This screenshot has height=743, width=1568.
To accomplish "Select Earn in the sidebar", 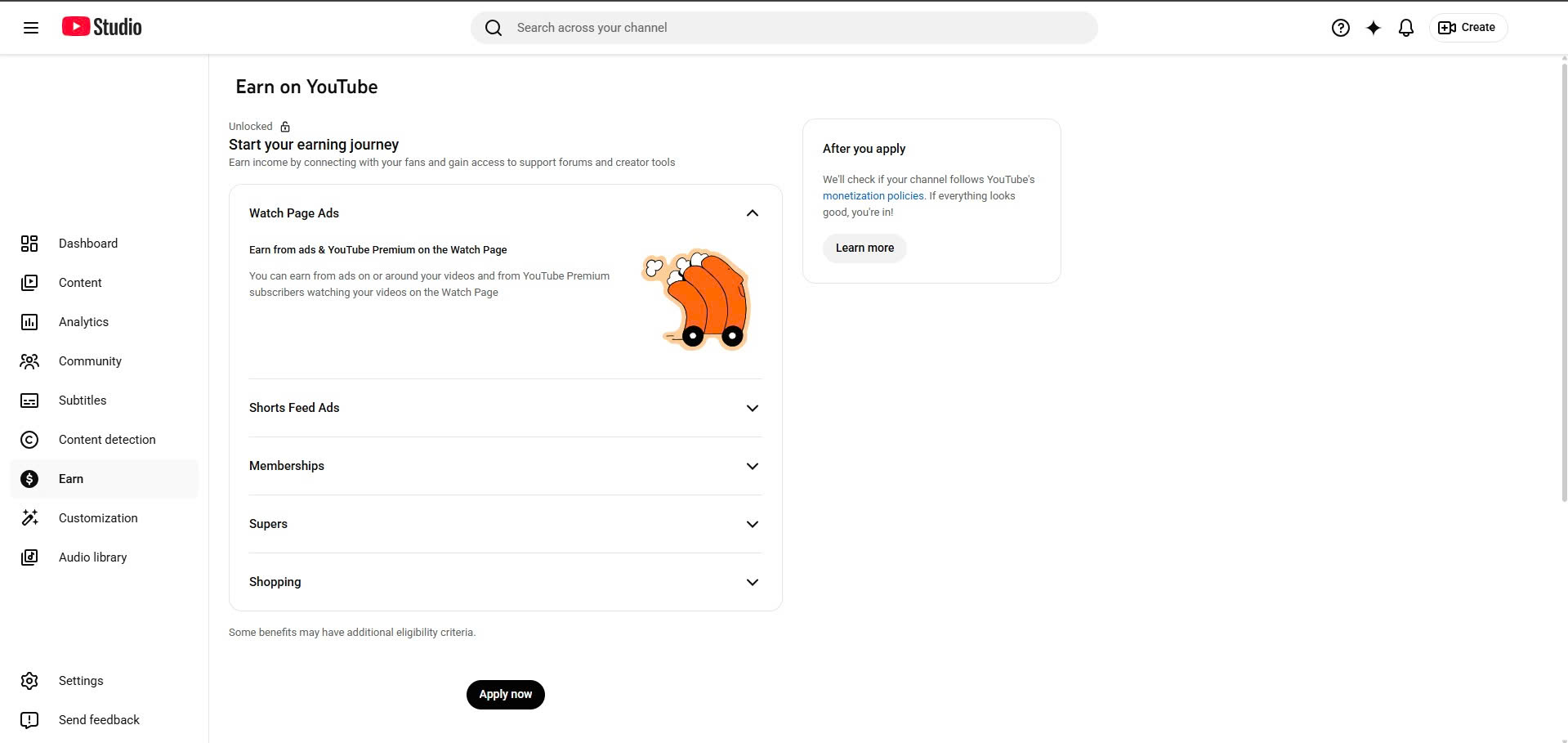I will click(104, 479).
